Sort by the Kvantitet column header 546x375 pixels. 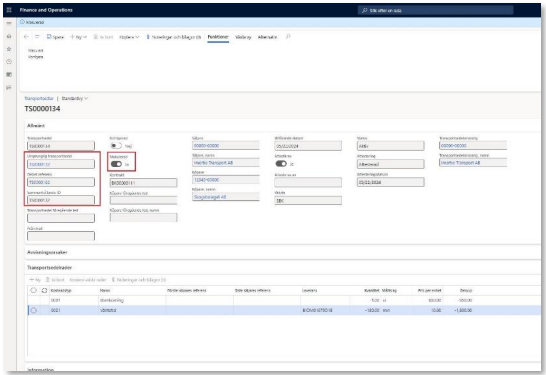point(371,290)
